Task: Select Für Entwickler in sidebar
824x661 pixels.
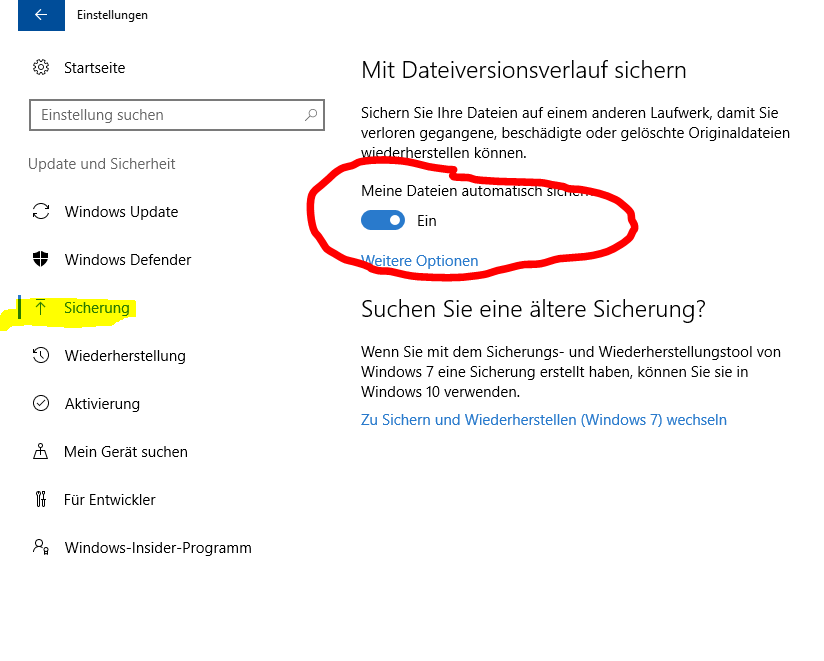Action: coord(110,500)
